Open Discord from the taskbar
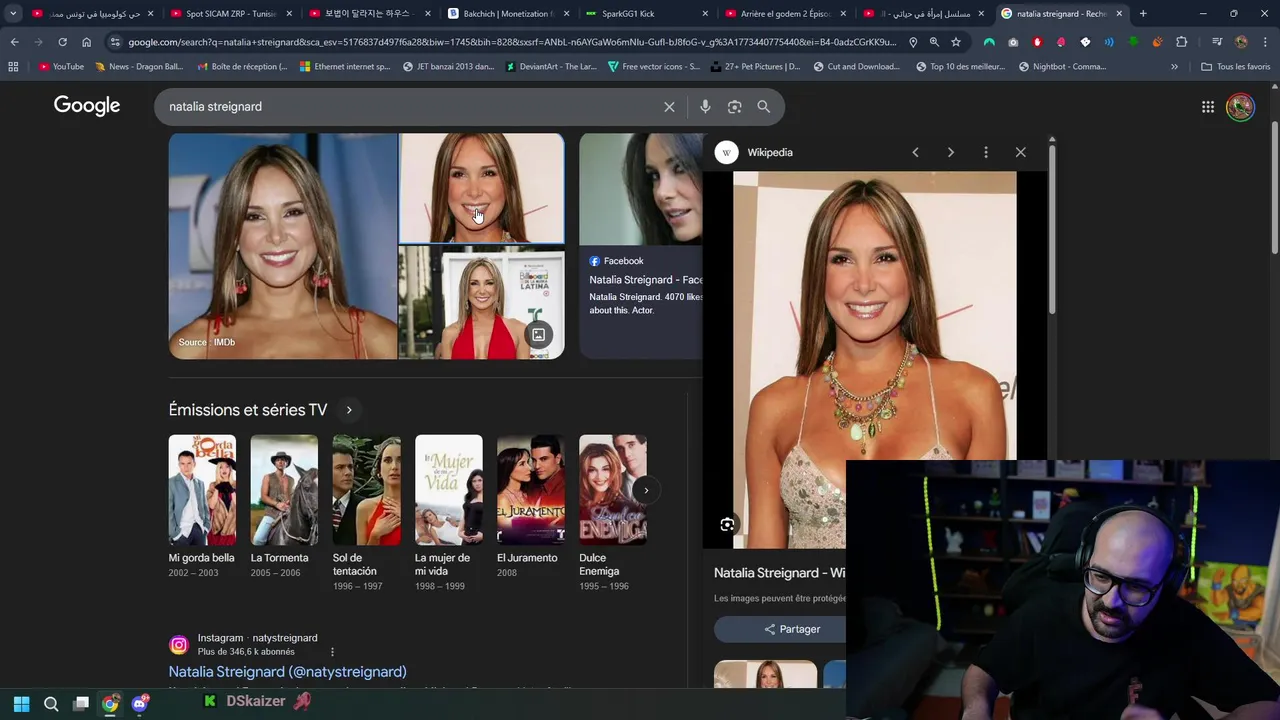Image resolution: width=1280 pixels, height=720 pixels. (x=140, y=704)
